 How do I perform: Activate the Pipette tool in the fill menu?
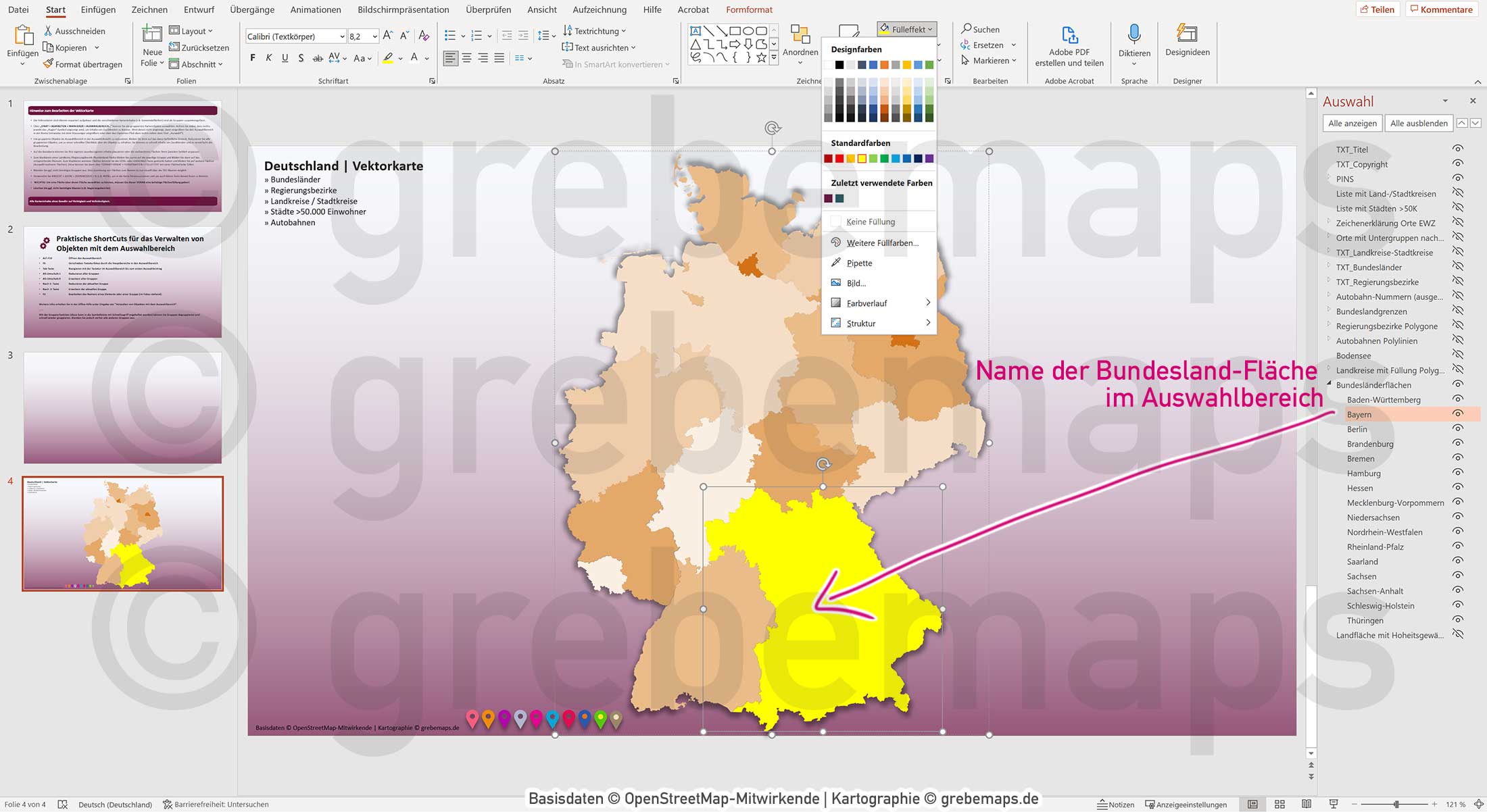point(858,263)
